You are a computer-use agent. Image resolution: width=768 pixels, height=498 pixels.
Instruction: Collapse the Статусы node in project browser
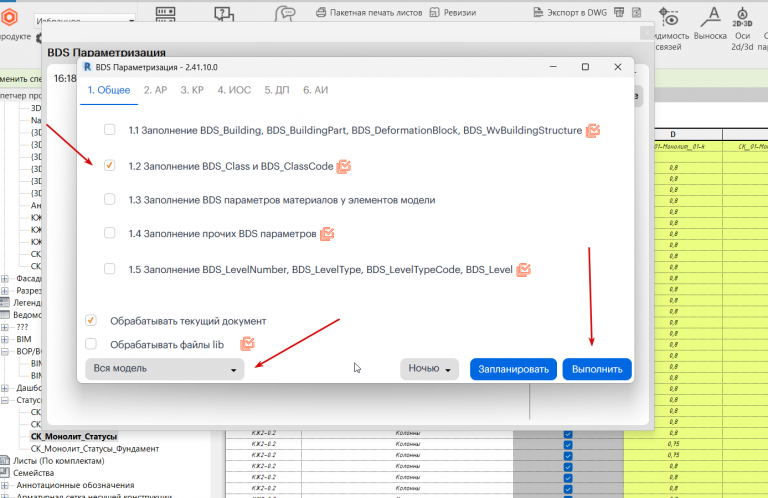coord(5,400)
